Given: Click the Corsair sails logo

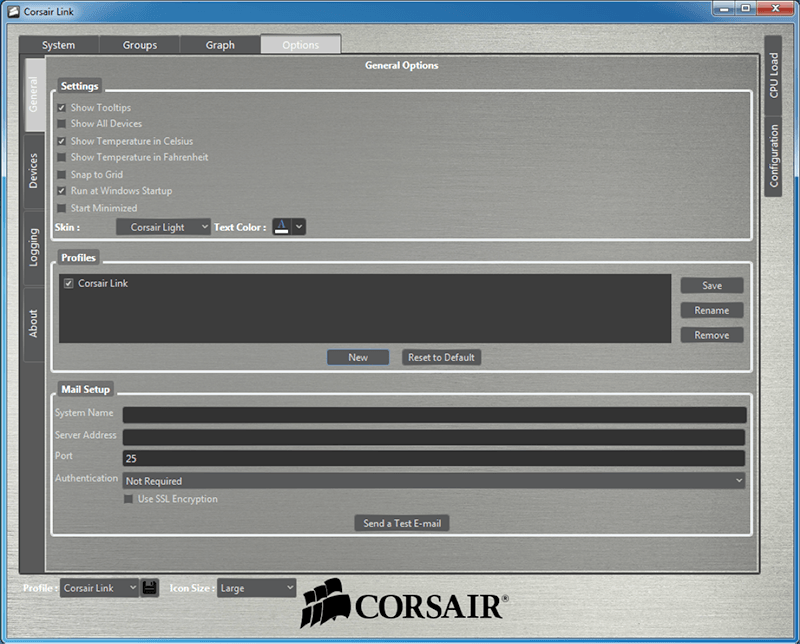Looking at the screenshot, I should point(326,603).
